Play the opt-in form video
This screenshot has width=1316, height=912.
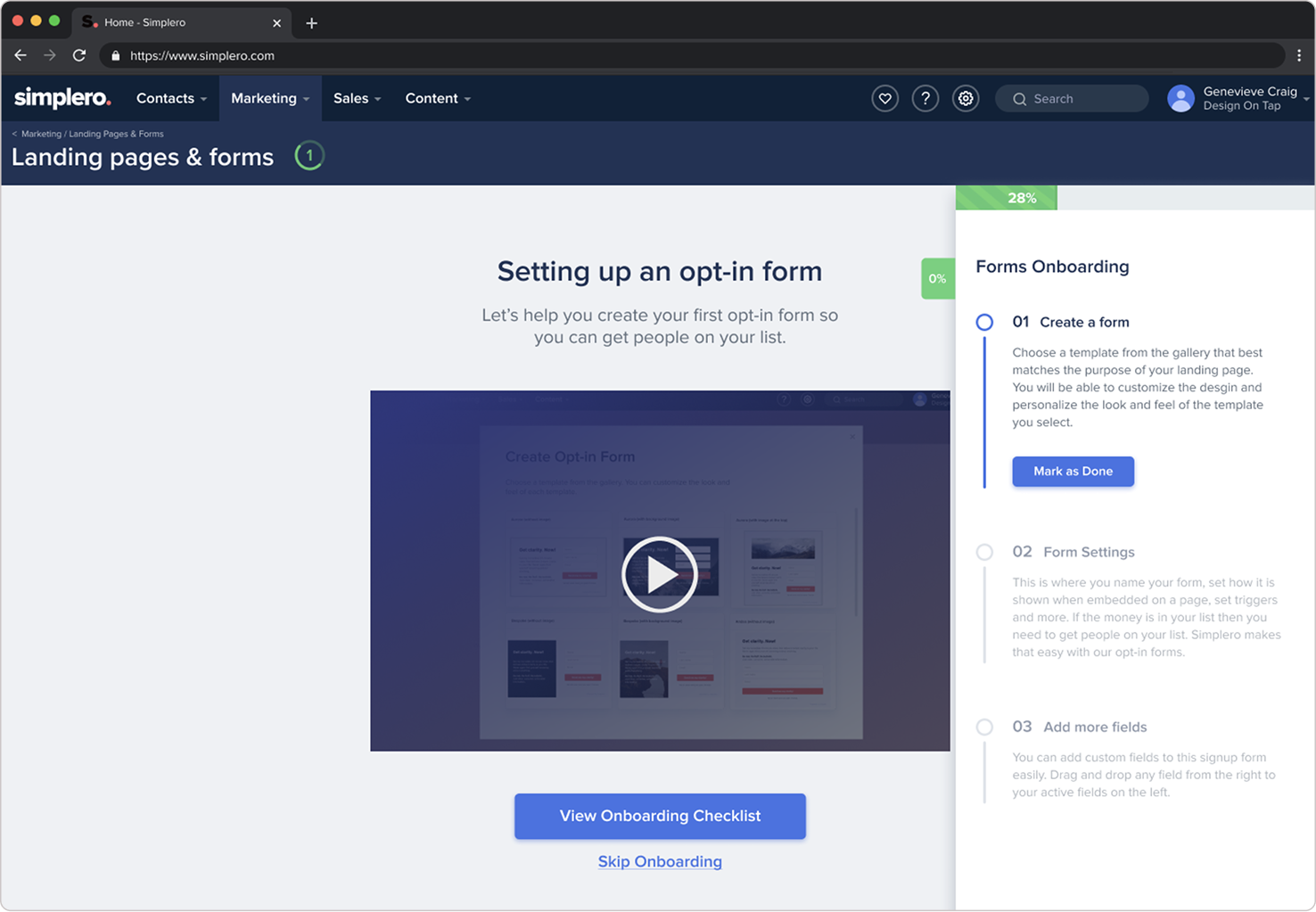660,574
